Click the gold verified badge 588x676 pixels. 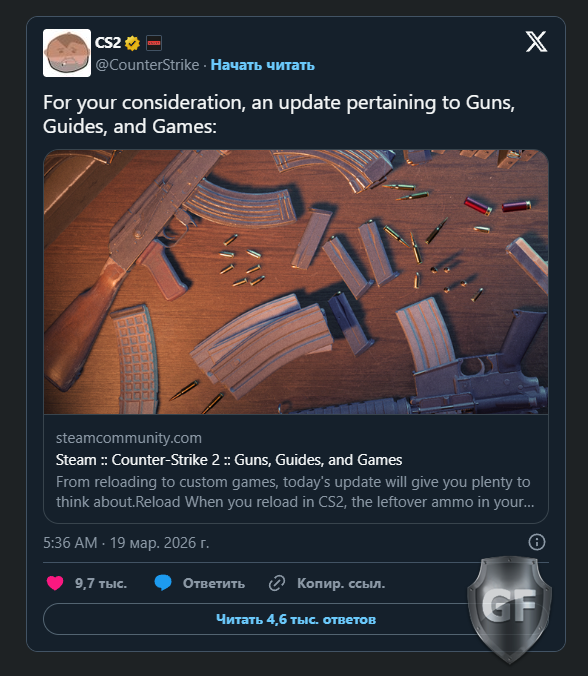tap(133, 43)
